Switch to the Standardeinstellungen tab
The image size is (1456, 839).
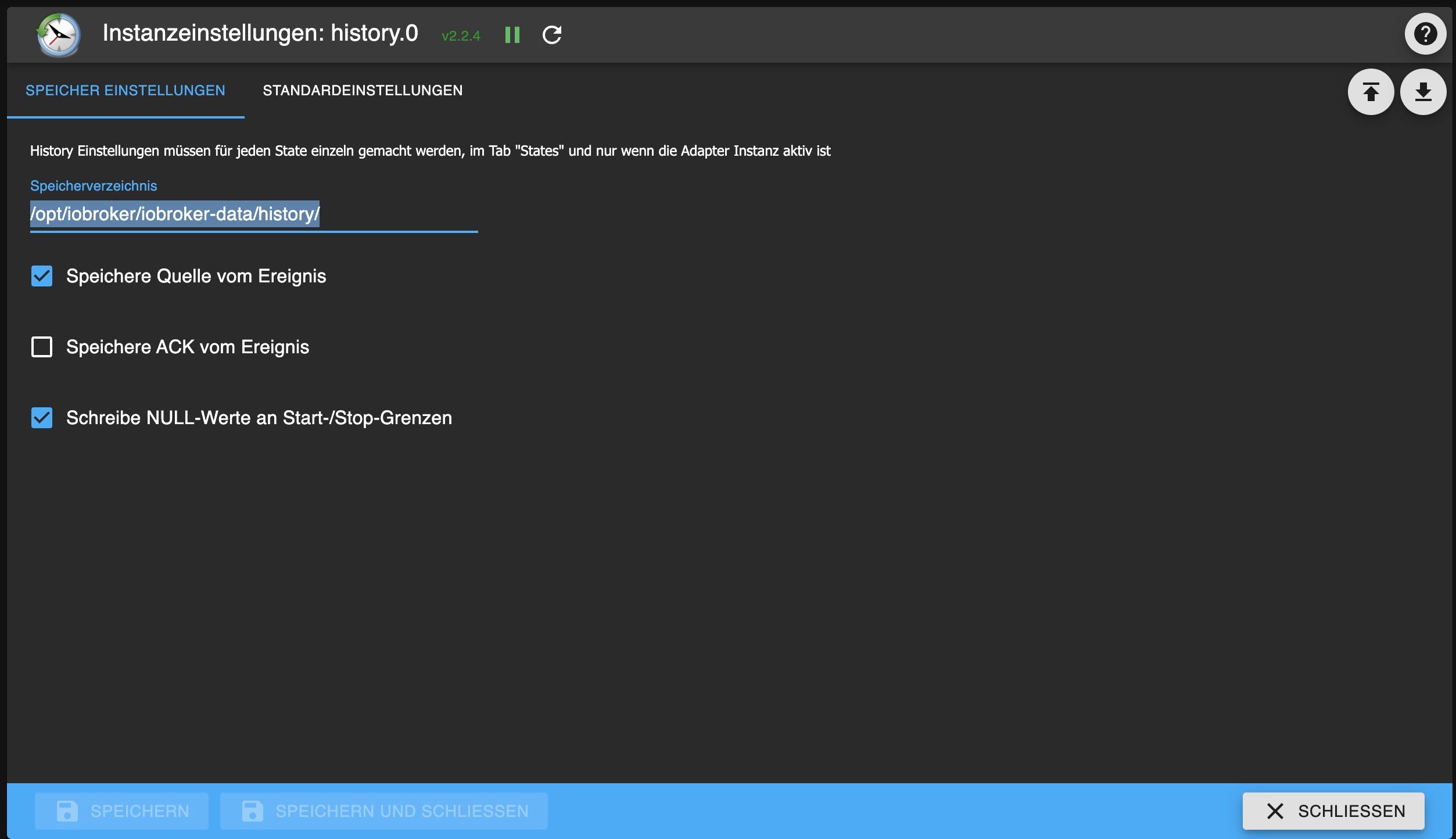(x=363, y=91)
